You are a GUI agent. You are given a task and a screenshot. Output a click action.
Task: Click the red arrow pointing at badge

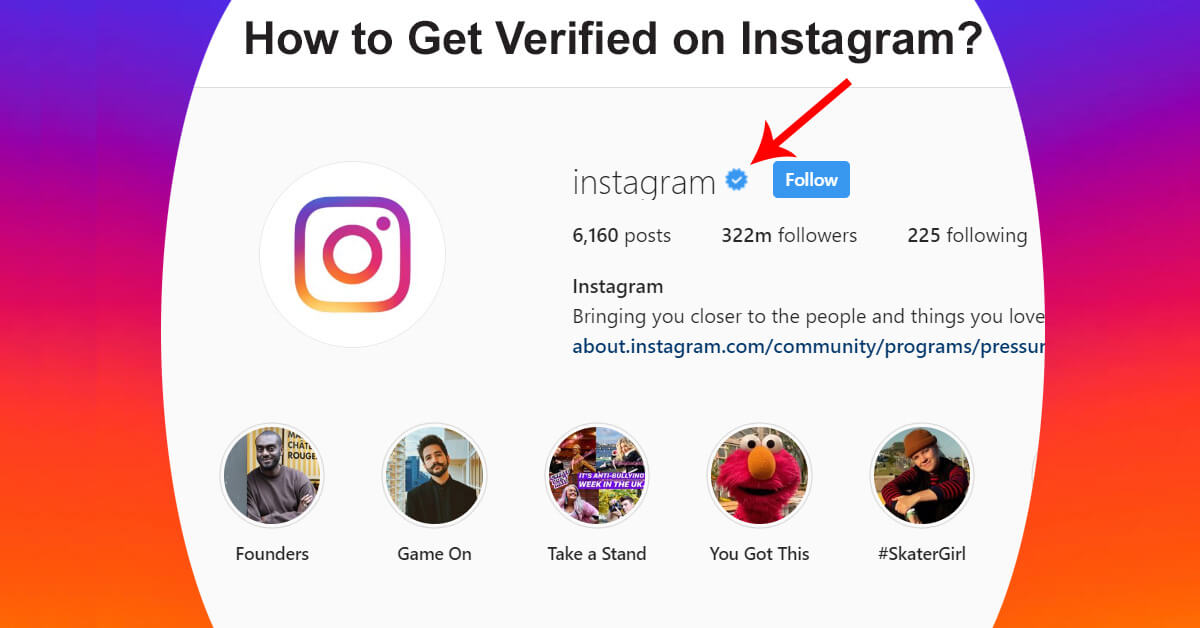(799, 121)
